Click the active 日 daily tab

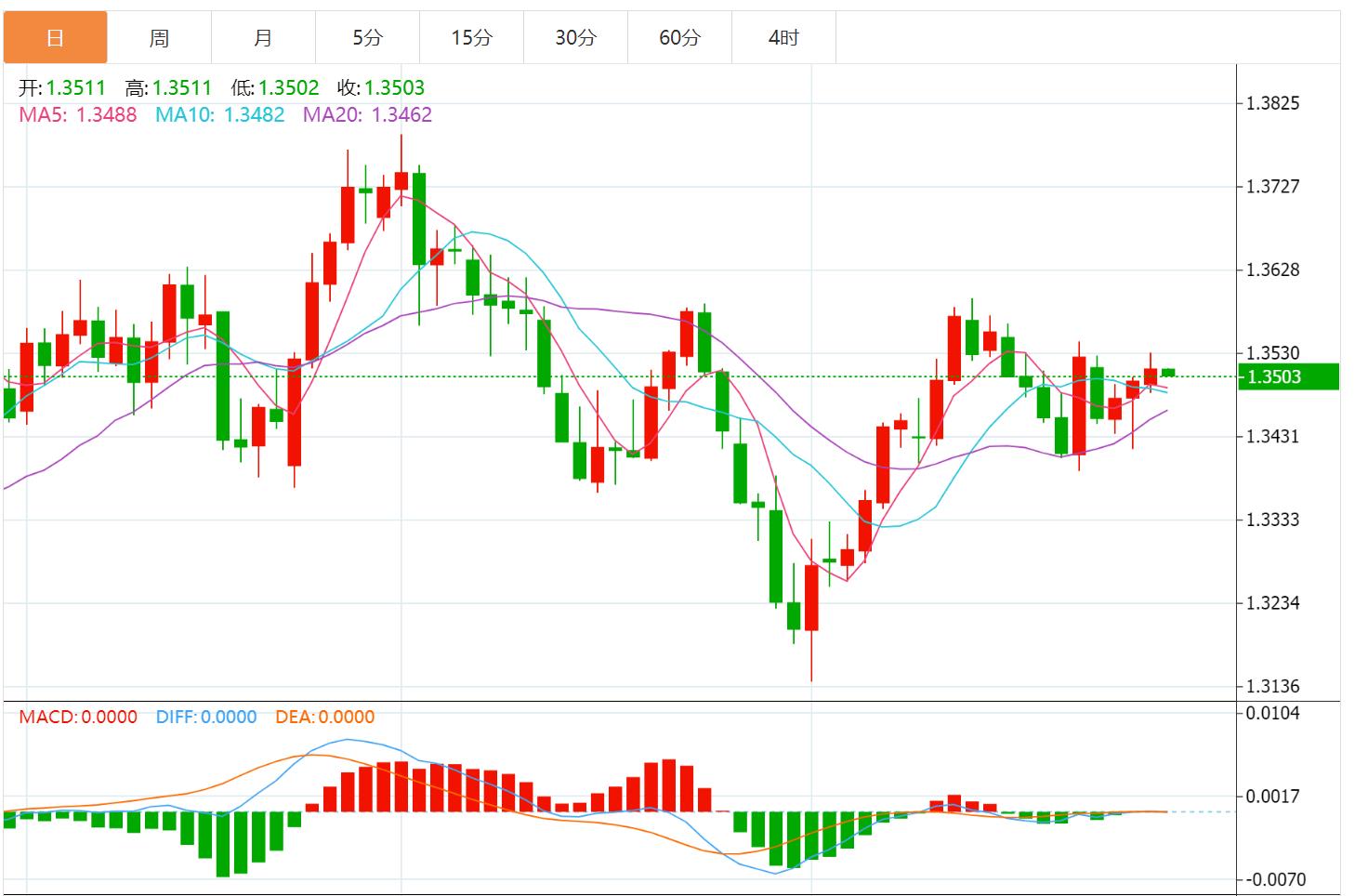[55, 37]
